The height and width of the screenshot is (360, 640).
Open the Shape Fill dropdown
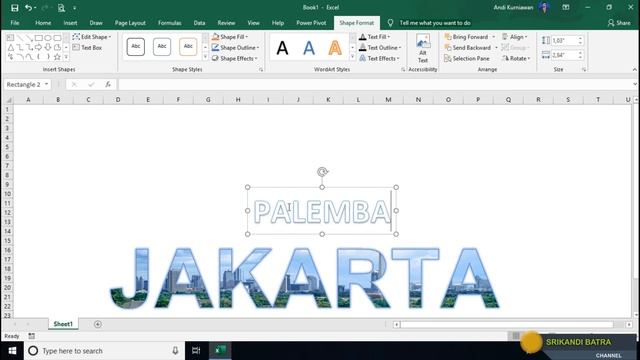pyautogui.click(x=230, y=37)
